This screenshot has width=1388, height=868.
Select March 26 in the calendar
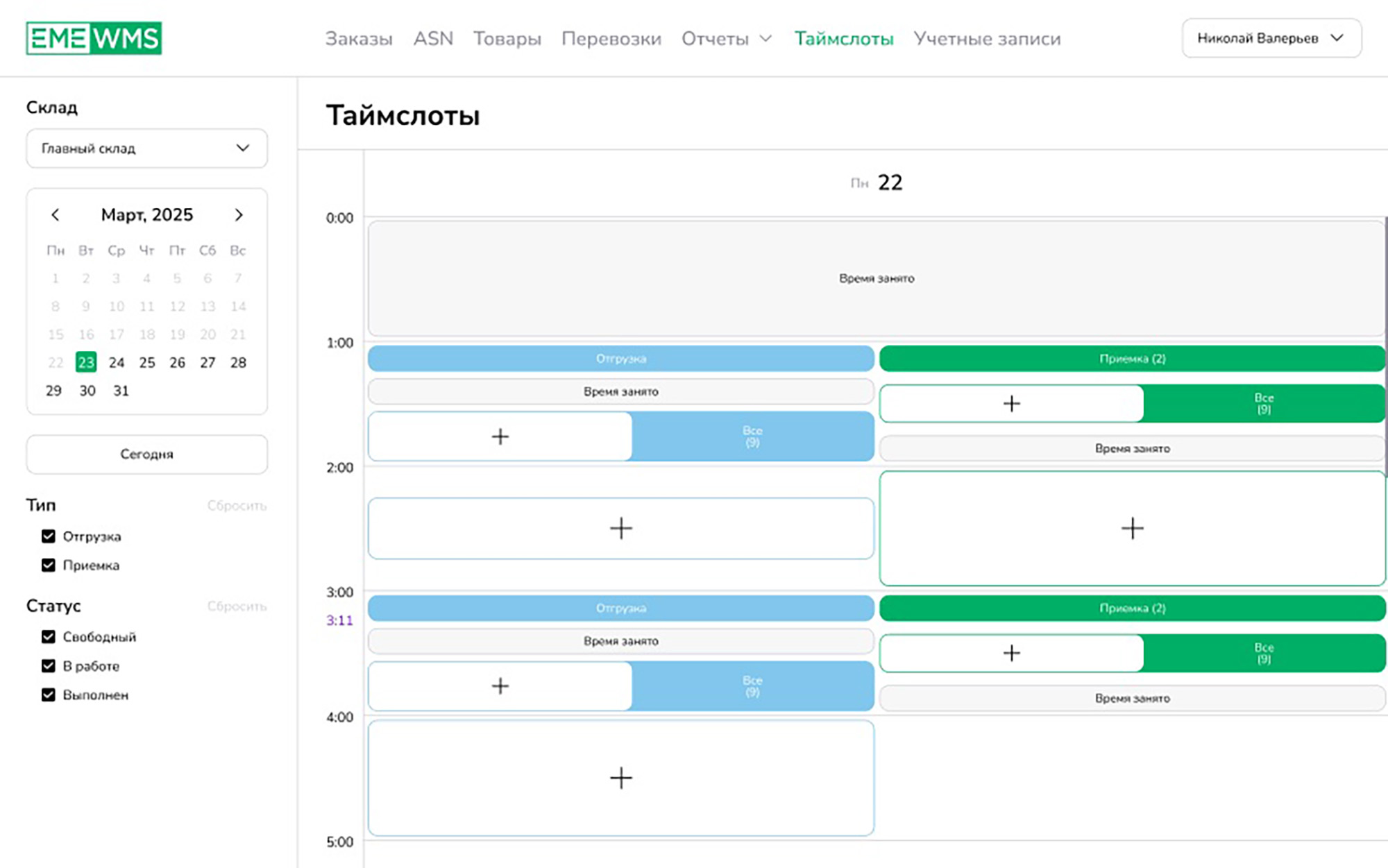coord(177,363)
